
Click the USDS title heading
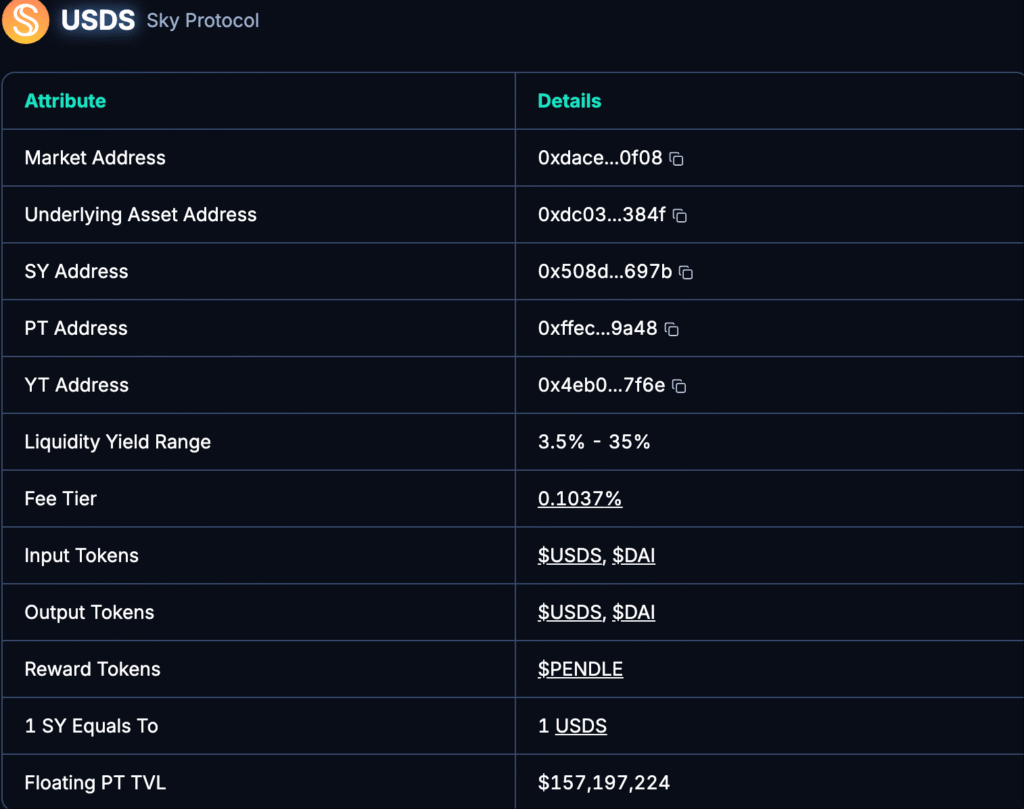98,20
